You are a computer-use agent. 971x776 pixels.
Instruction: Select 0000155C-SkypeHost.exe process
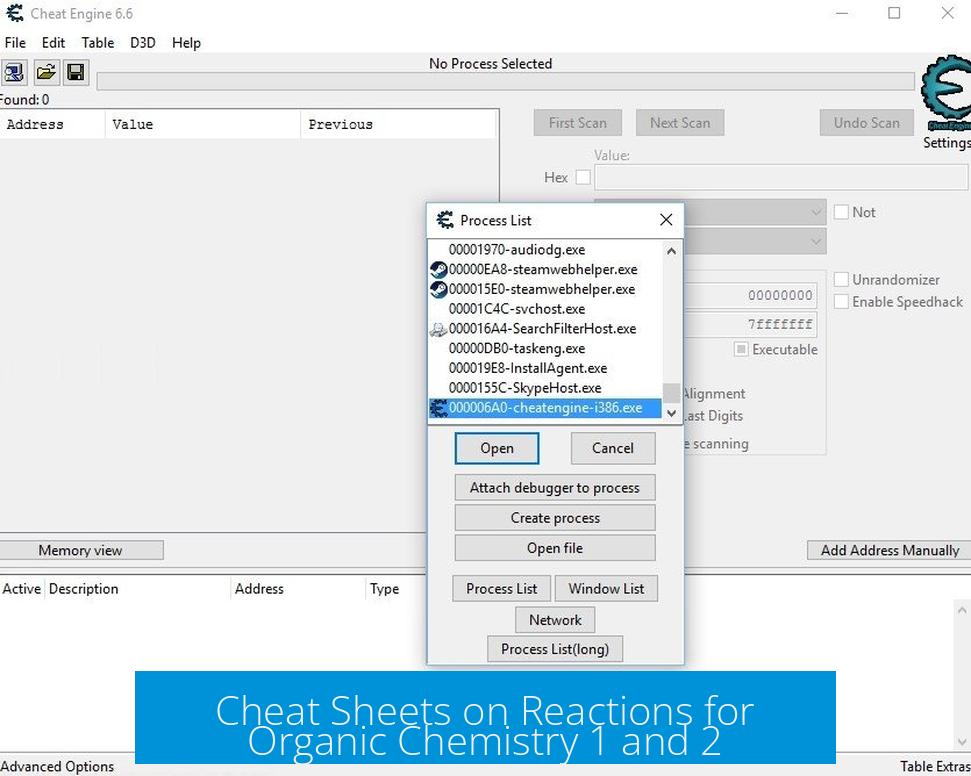pos(545,388)
